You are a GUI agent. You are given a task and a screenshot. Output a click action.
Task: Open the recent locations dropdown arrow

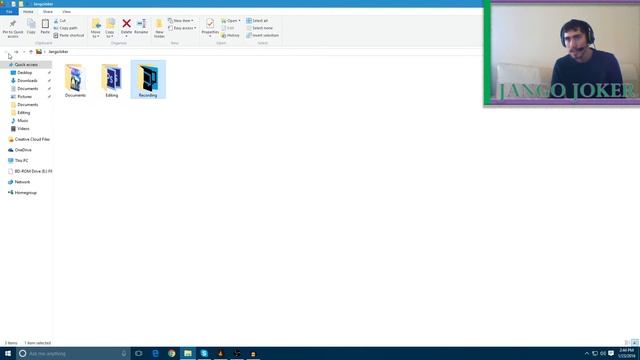point(24,52)
